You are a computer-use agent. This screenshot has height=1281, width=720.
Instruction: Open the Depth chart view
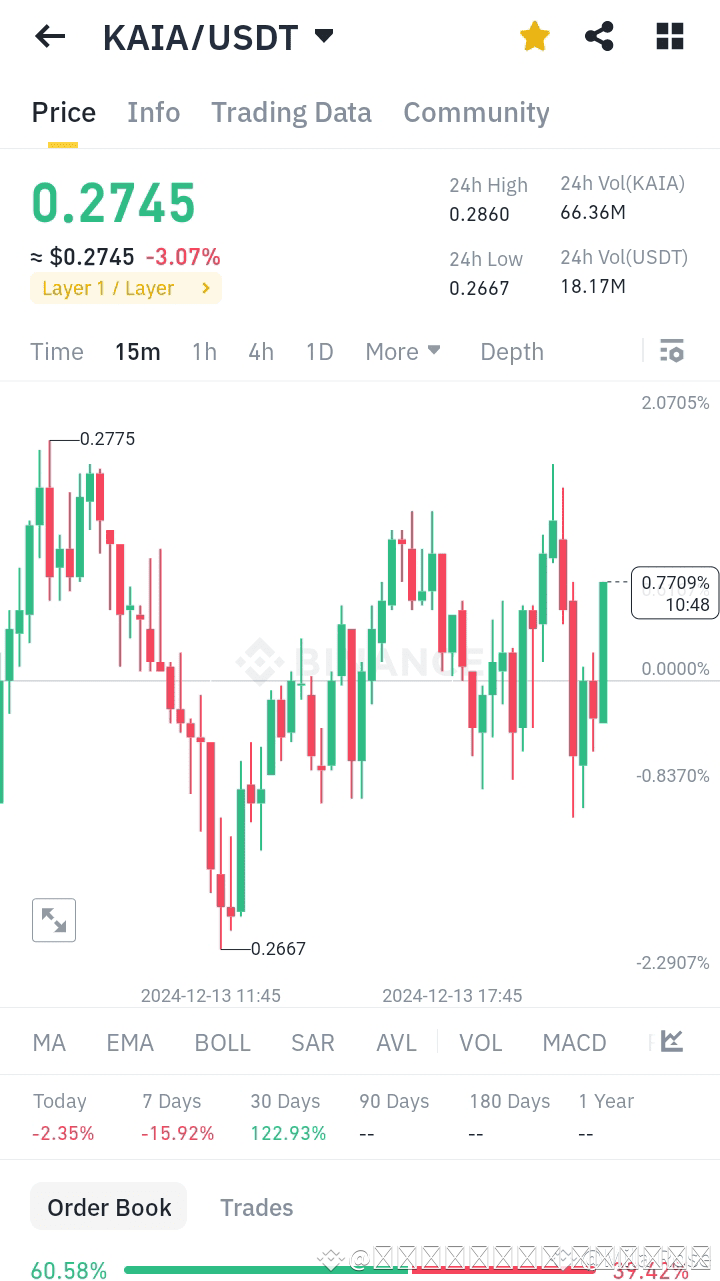[511, 351]
